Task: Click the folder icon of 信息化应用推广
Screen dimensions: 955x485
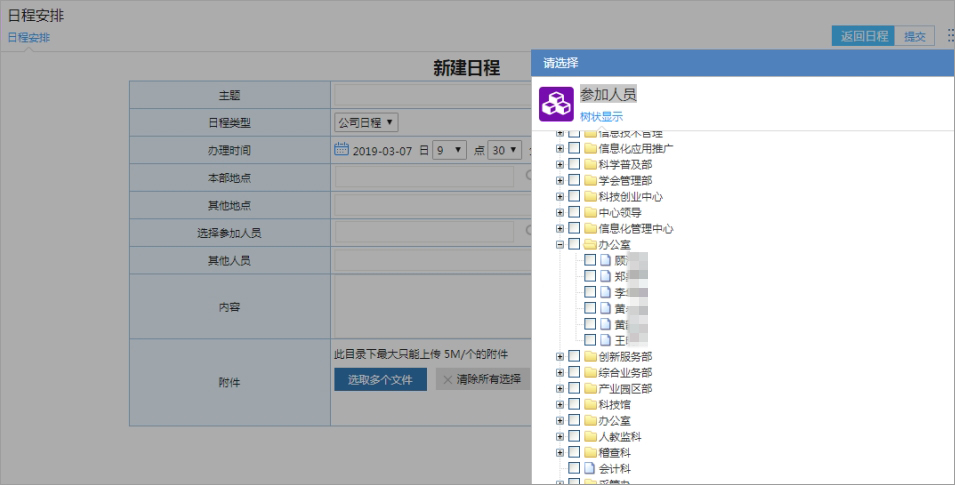Action: click(x=590, y=148)
